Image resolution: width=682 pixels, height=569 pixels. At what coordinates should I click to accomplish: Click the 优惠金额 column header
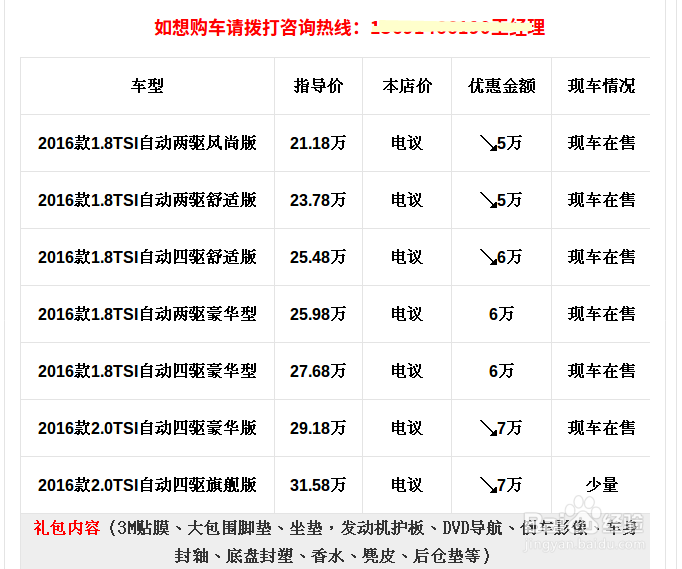coord(501,86)
